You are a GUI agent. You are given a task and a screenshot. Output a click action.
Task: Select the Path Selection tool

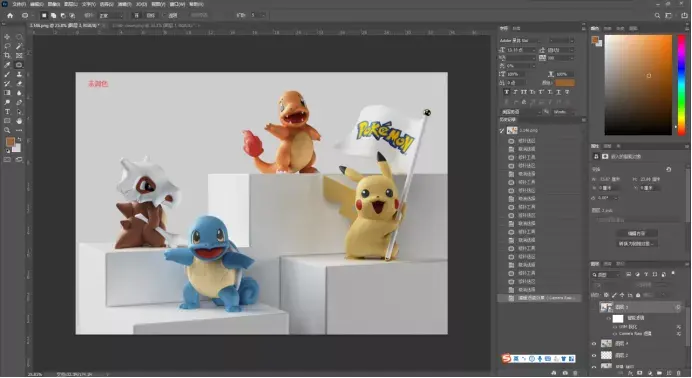[19, 112]
